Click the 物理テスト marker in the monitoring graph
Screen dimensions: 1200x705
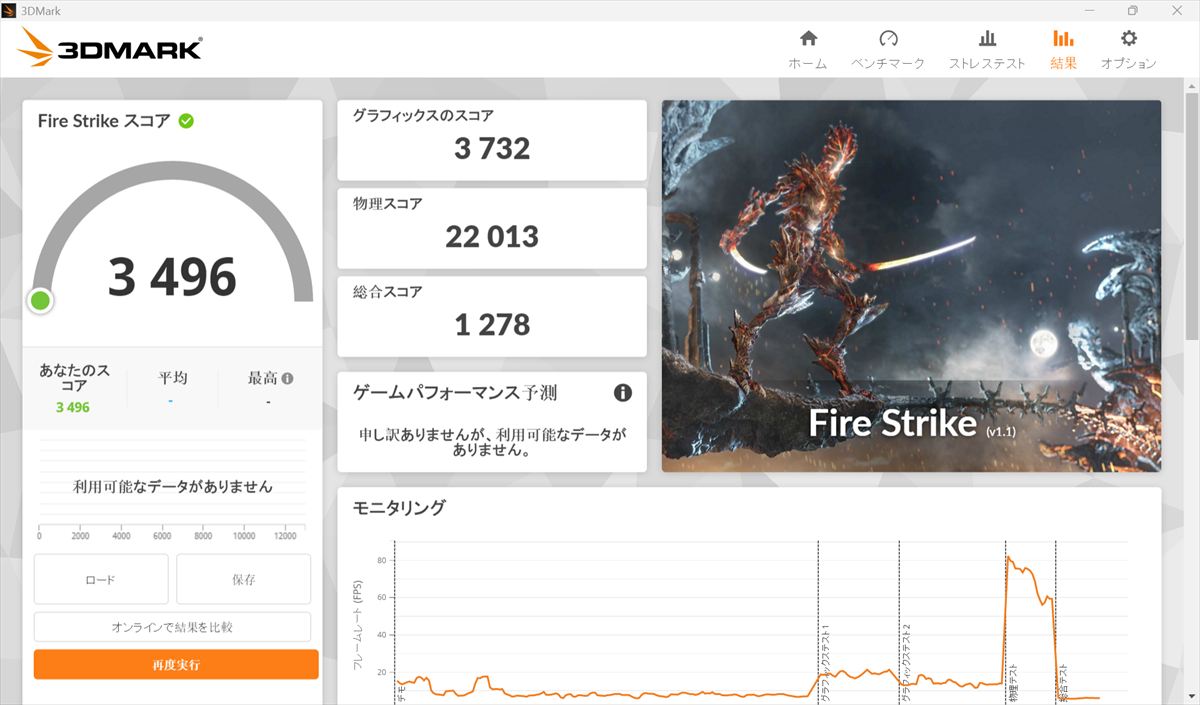(x=1012, y=682)
